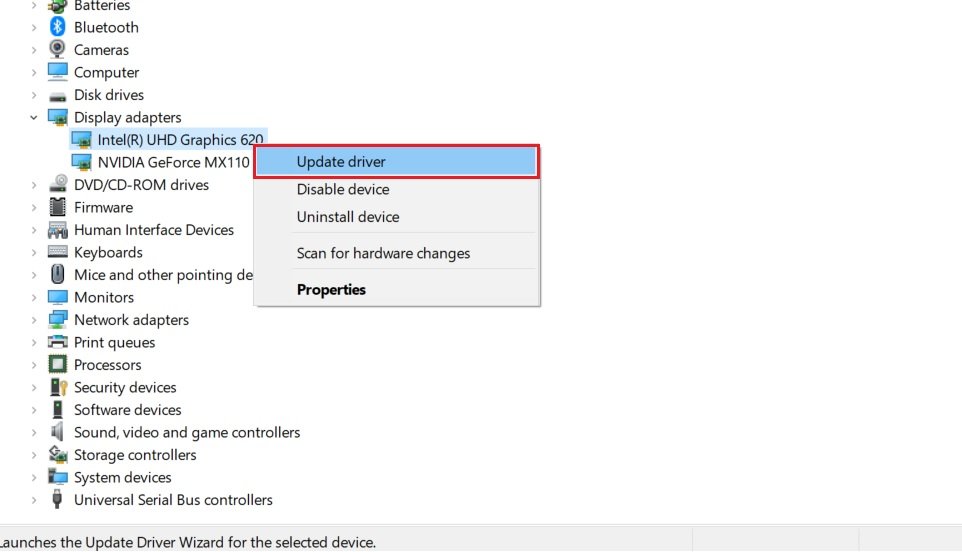Select the Human Interface Devices label
This screenshot has width=962, height=552.
(154, 230)
